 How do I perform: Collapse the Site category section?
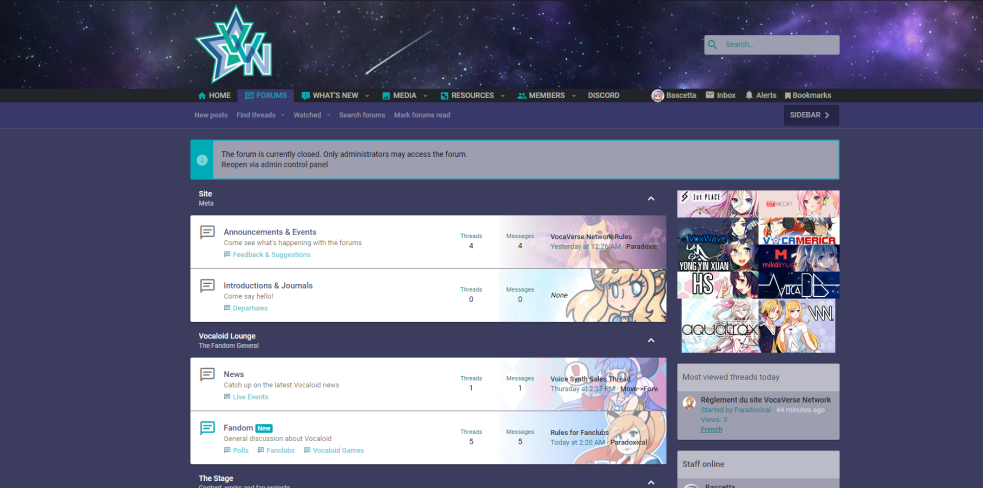click(x=651, y=198)
